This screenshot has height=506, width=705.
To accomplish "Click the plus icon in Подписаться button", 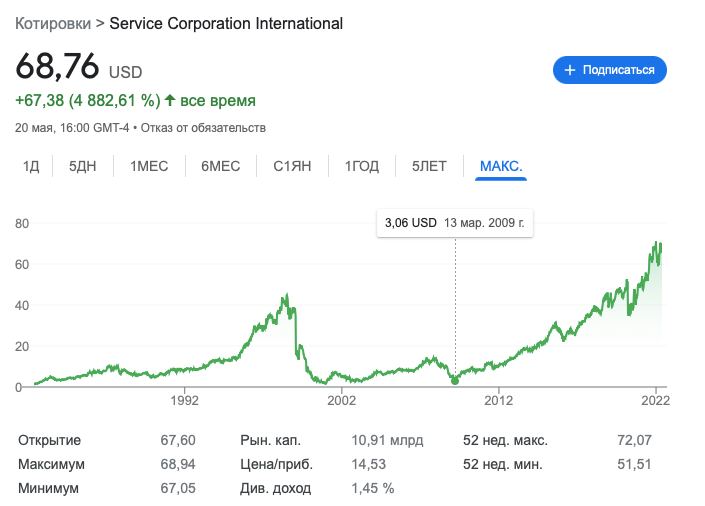I will point(571,70).
